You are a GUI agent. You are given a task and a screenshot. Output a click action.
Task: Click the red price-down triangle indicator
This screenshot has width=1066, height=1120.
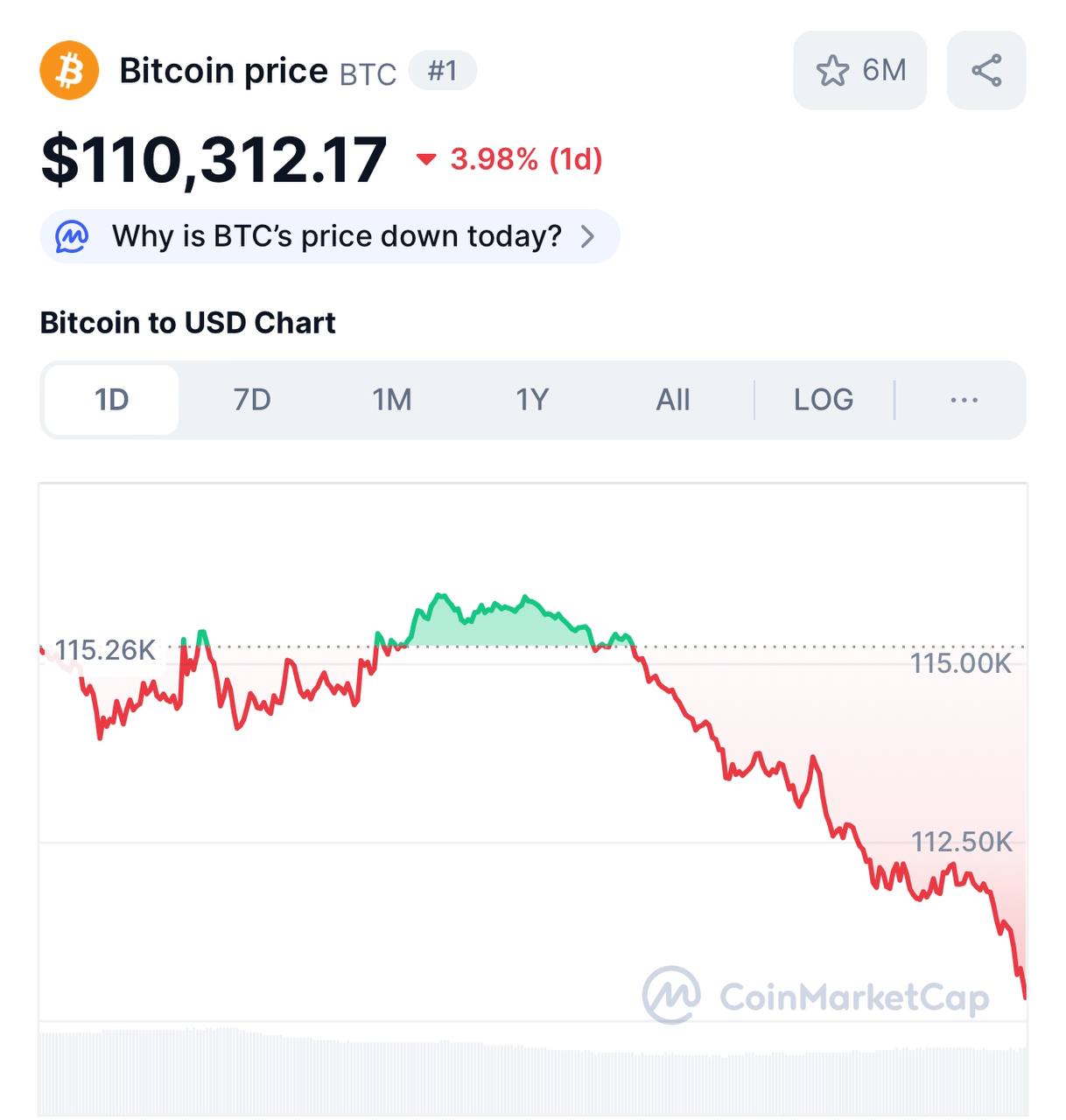coord(426,159)
